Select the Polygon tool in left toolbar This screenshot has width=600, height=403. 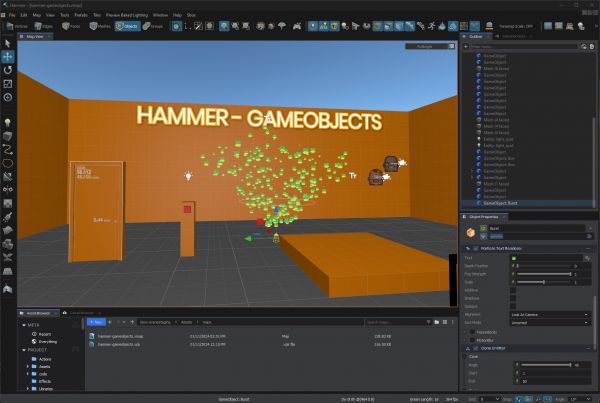click(8, 163)
